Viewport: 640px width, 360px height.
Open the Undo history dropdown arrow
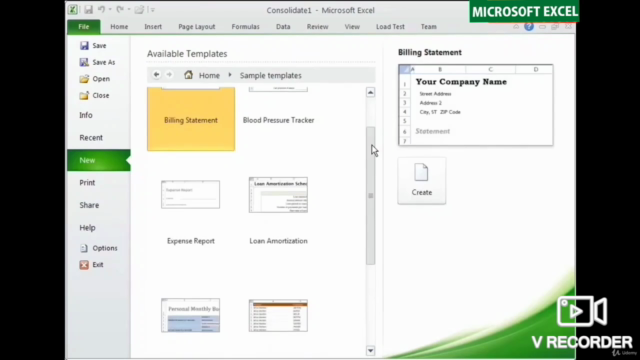click(110, 9)
